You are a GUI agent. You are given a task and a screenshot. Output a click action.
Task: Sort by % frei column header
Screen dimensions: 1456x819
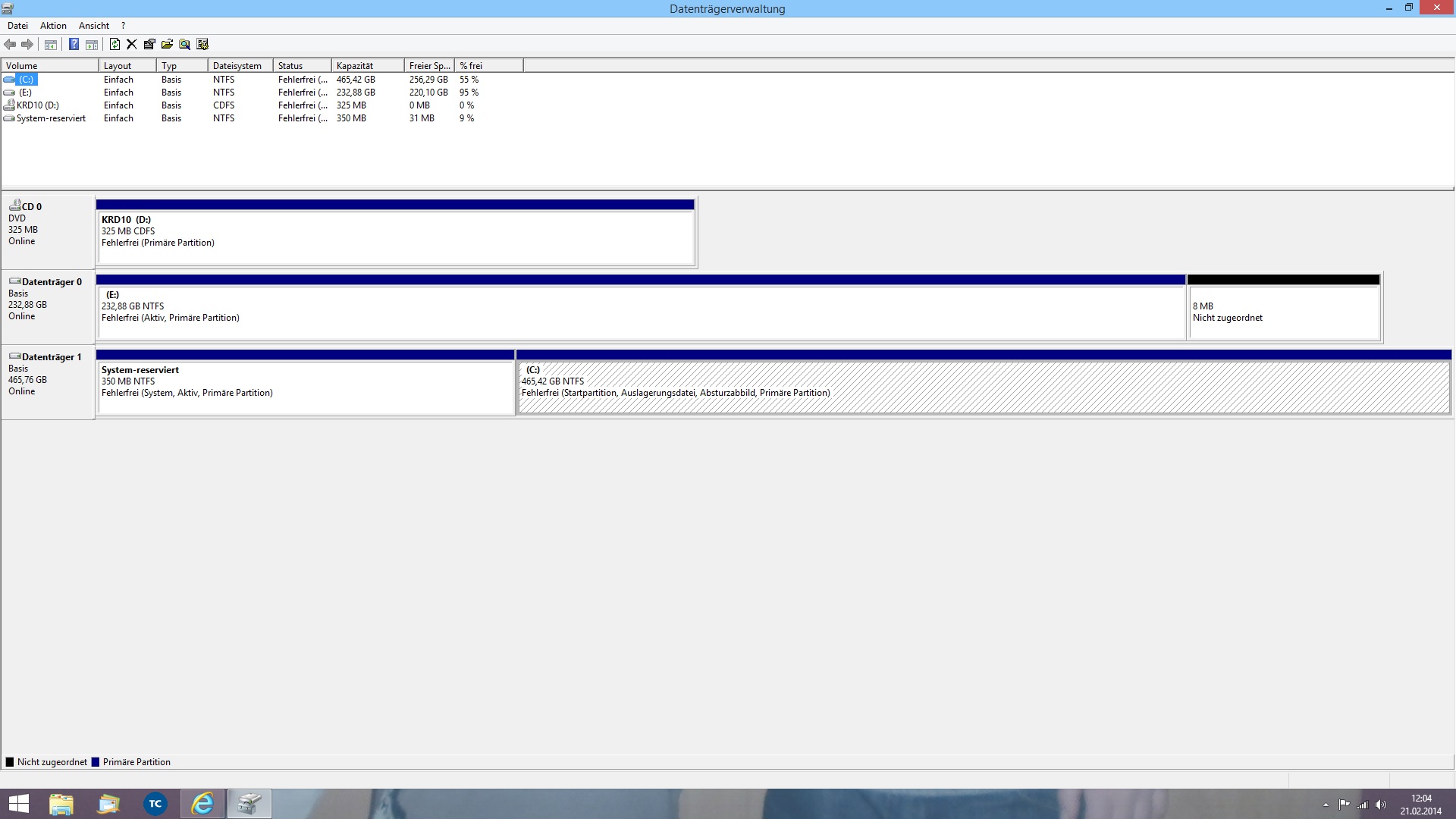(x=488, y=66)
